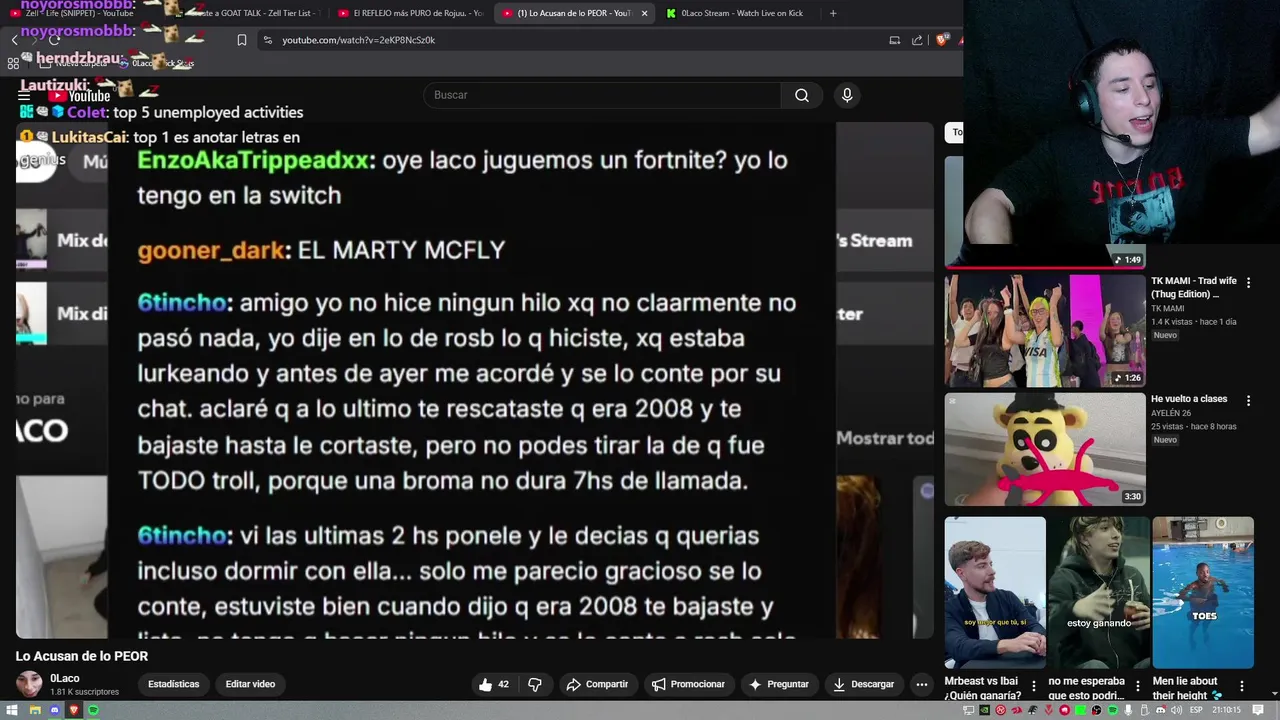Like the video with 42 likes
The image size is (1280, 720).
point(494,684)
